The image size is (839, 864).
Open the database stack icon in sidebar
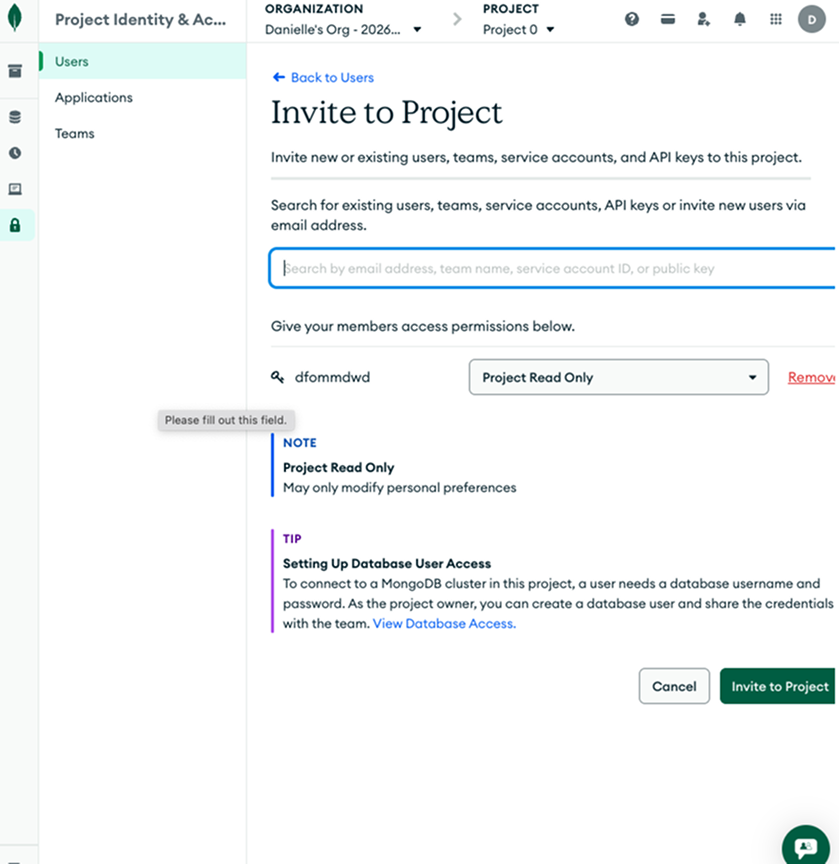(x=15, y=117)
